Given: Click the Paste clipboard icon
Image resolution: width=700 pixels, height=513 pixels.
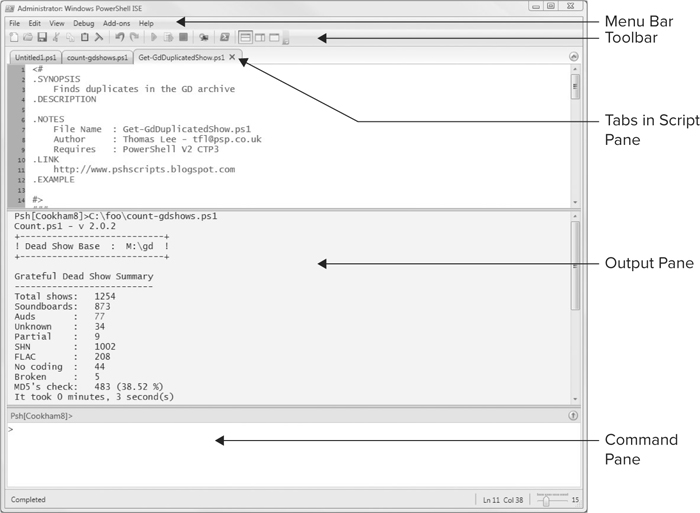Looking at the screenshot, I should (84, 38).
